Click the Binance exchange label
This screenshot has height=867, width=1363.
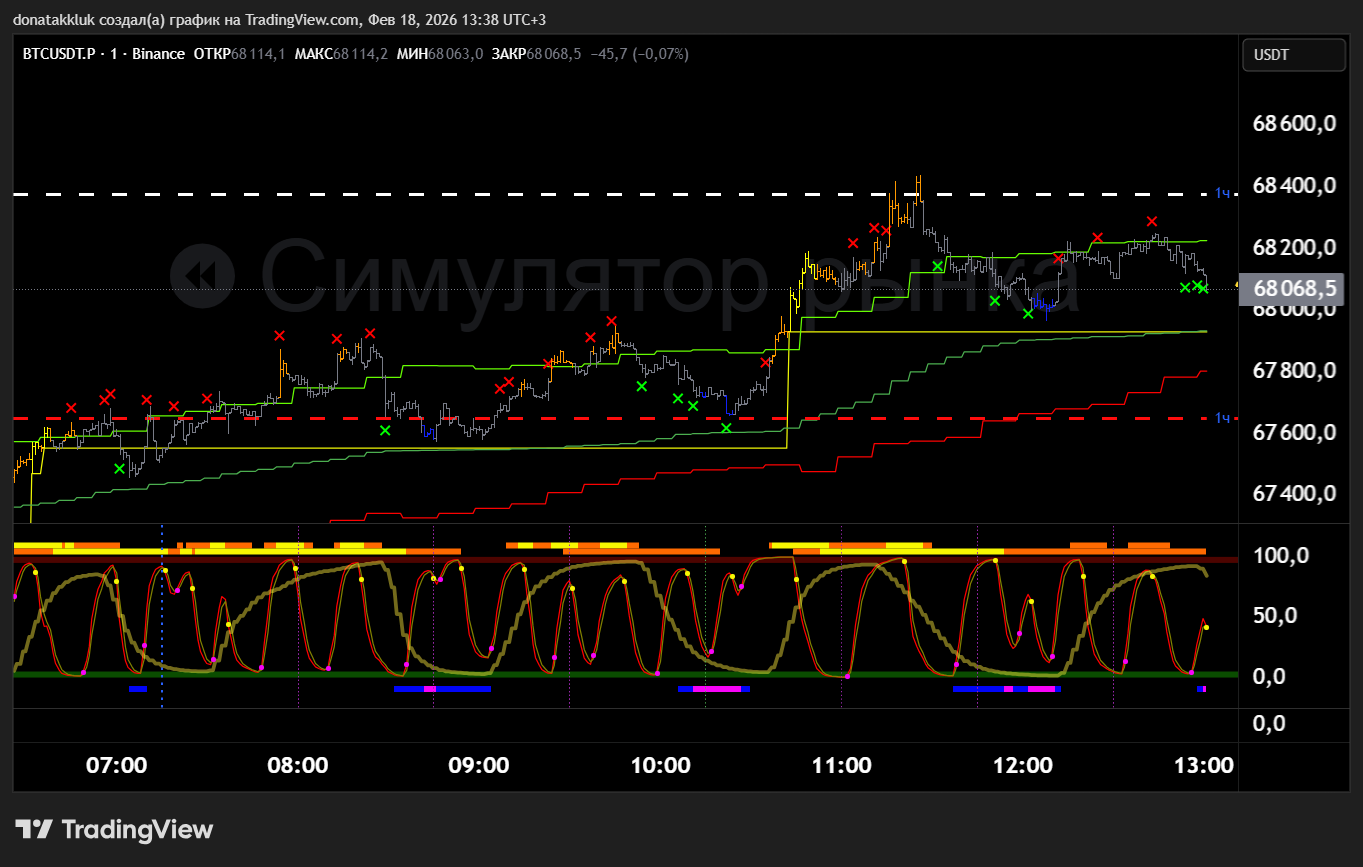158,54
